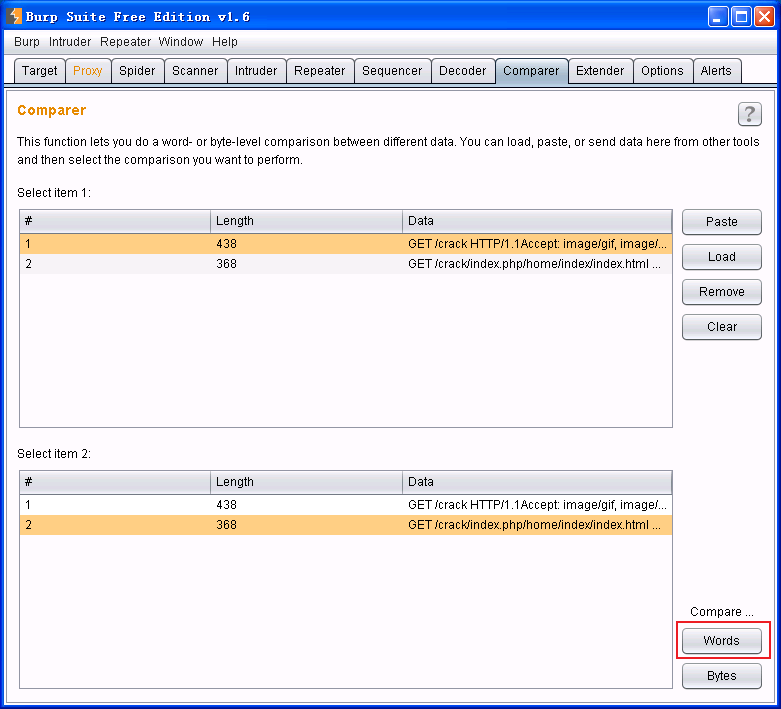781x709 pixels.
Task: Switch to the Options tab
Action: point(662,71)
